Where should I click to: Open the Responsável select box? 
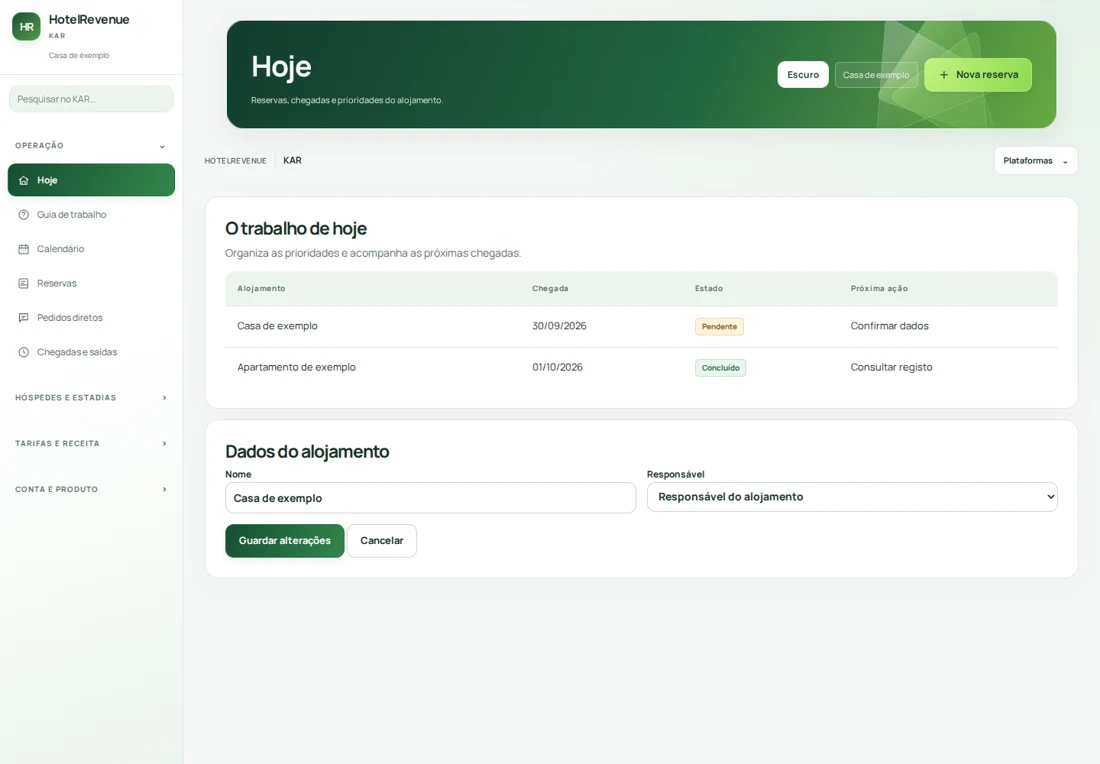(x=852, y=497)
